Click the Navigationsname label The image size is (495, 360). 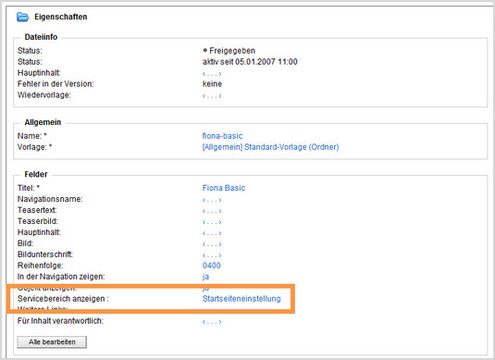[50, 199]
